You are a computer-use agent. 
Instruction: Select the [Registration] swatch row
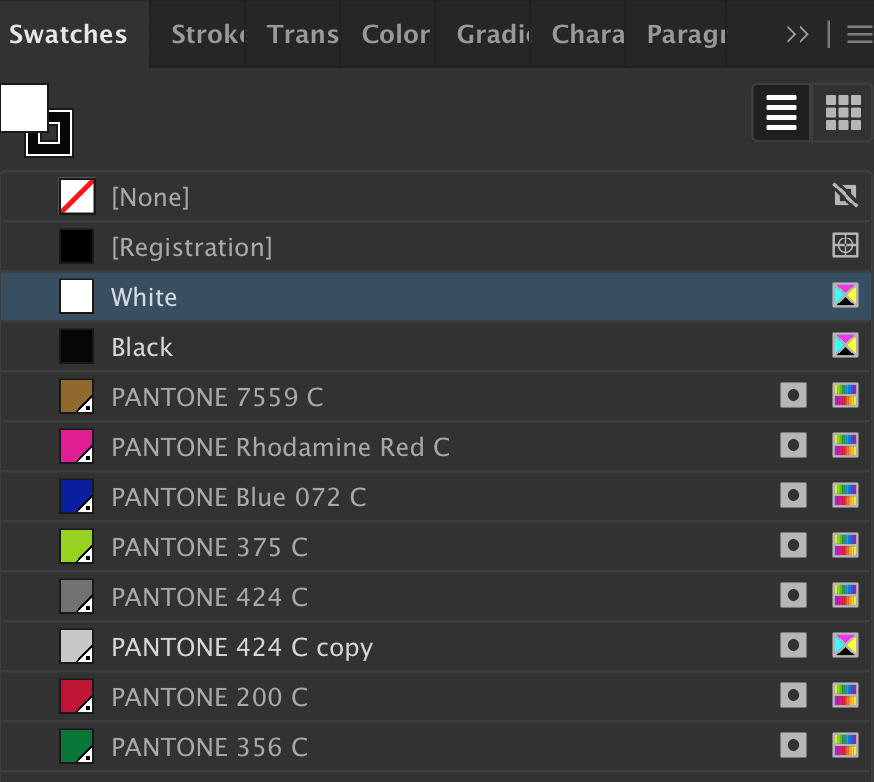point(191,247)
